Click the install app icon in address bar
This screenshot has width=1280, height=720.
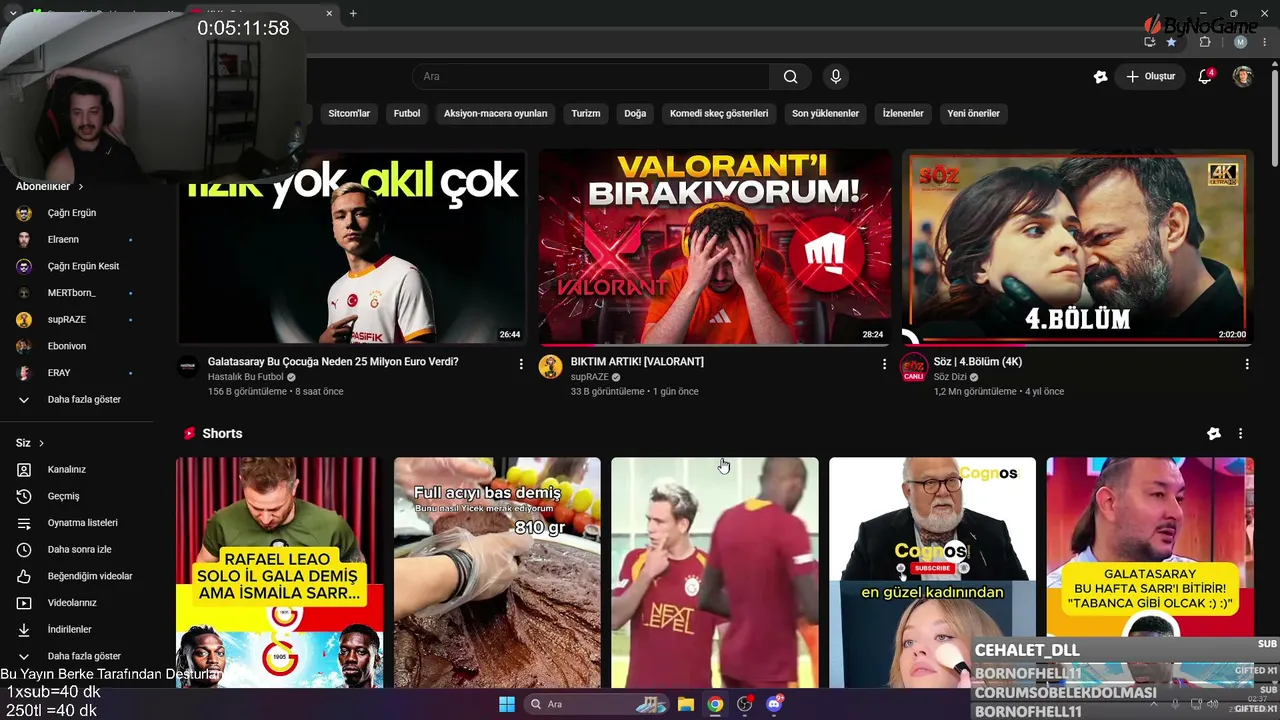click(x=1149, y=42)
